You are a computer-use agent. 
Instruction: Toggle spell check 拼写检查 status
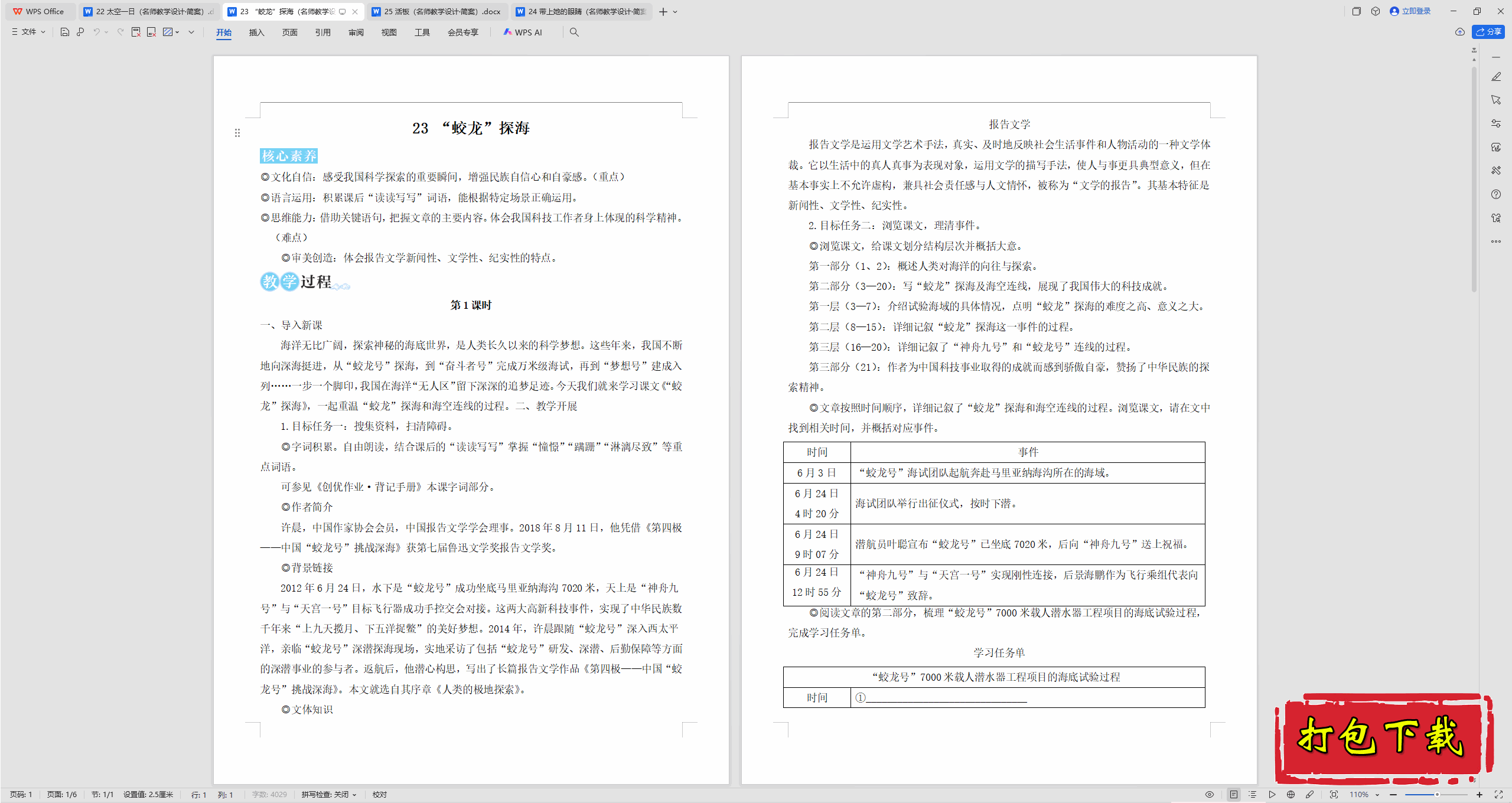[325, 795]
